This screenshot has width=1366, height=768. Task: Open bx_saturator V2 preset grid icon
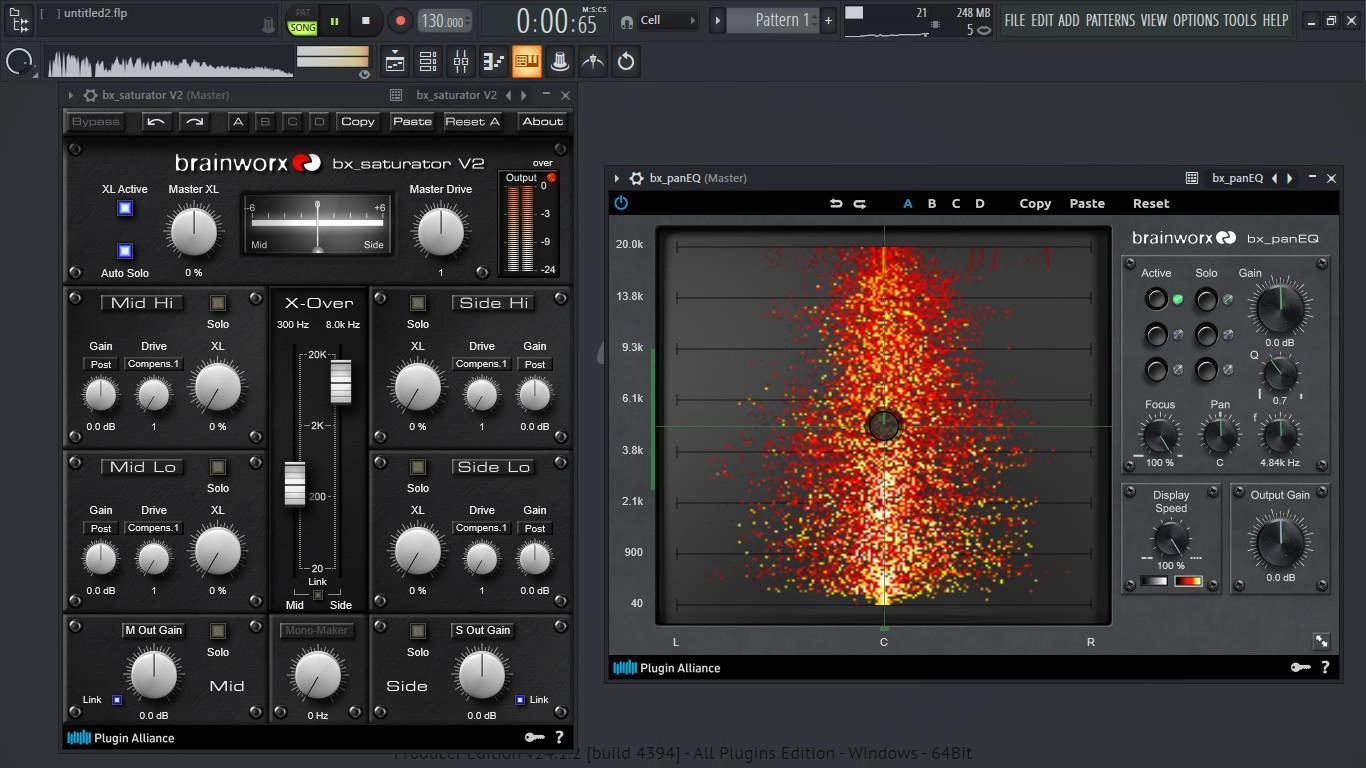(x=396, y=95)
